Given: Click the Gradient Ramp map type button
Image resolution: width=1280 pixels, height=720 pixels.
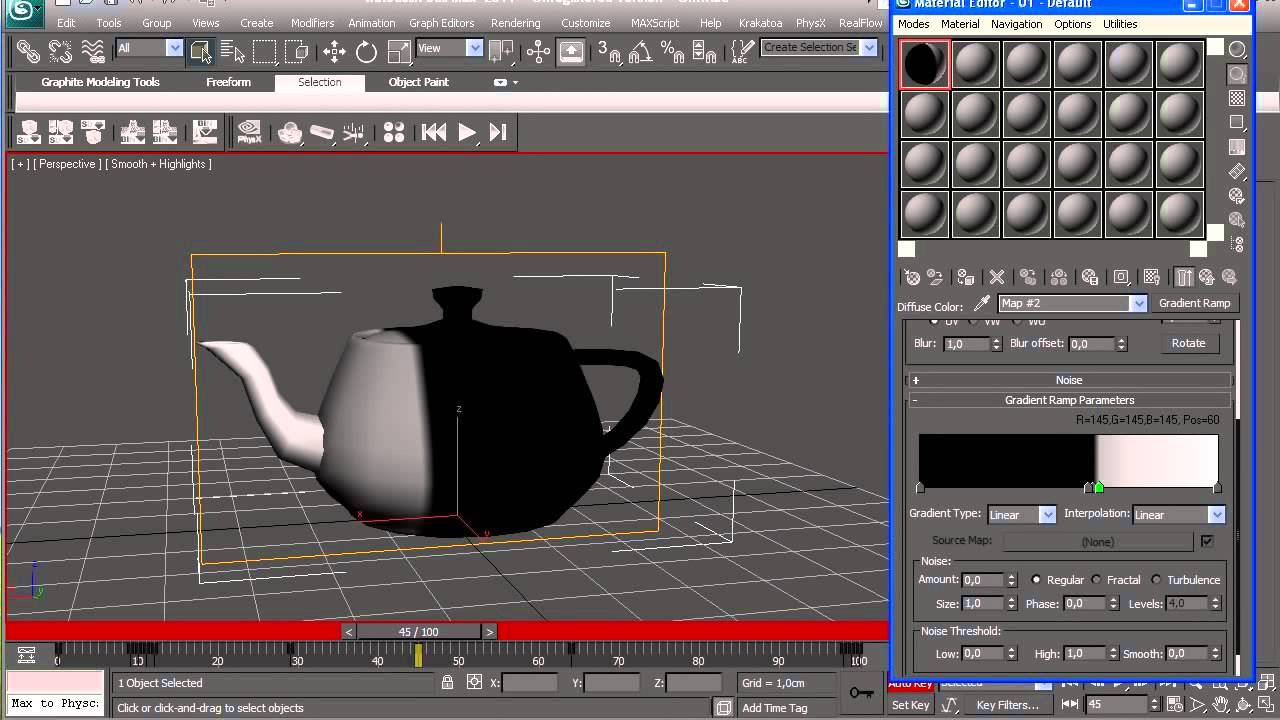Looking at the screenshot, I should [x=1194, y=303].
